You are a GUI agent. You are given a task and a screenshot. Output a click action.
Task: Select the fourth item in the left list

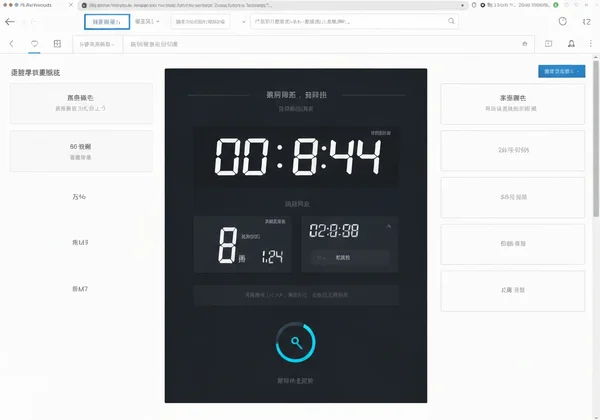(x=80, y=243)
